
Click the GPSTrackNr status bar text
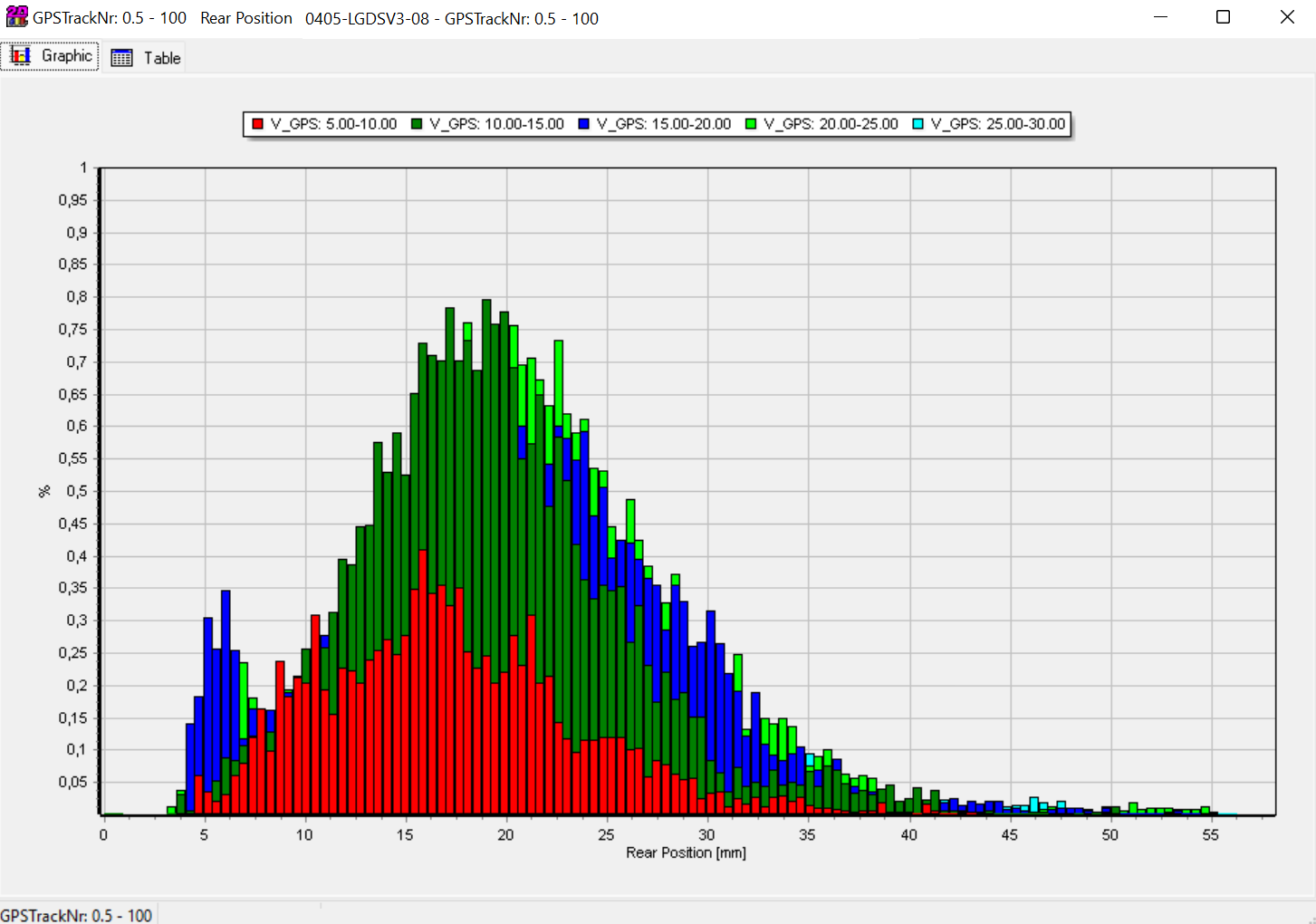coord(76,915)
